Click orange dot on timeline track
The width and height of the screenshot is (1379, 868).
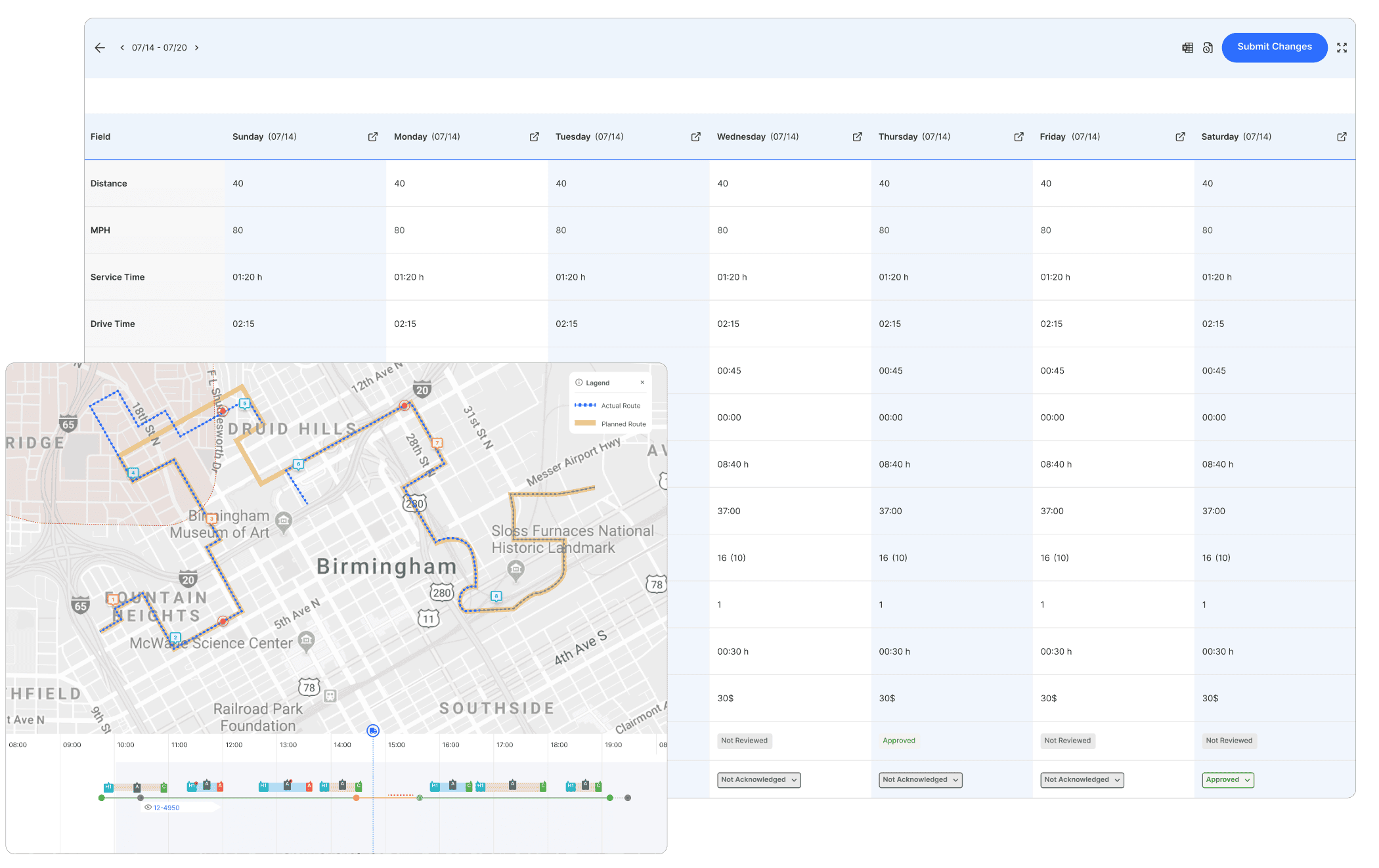[x=356, y=798]
